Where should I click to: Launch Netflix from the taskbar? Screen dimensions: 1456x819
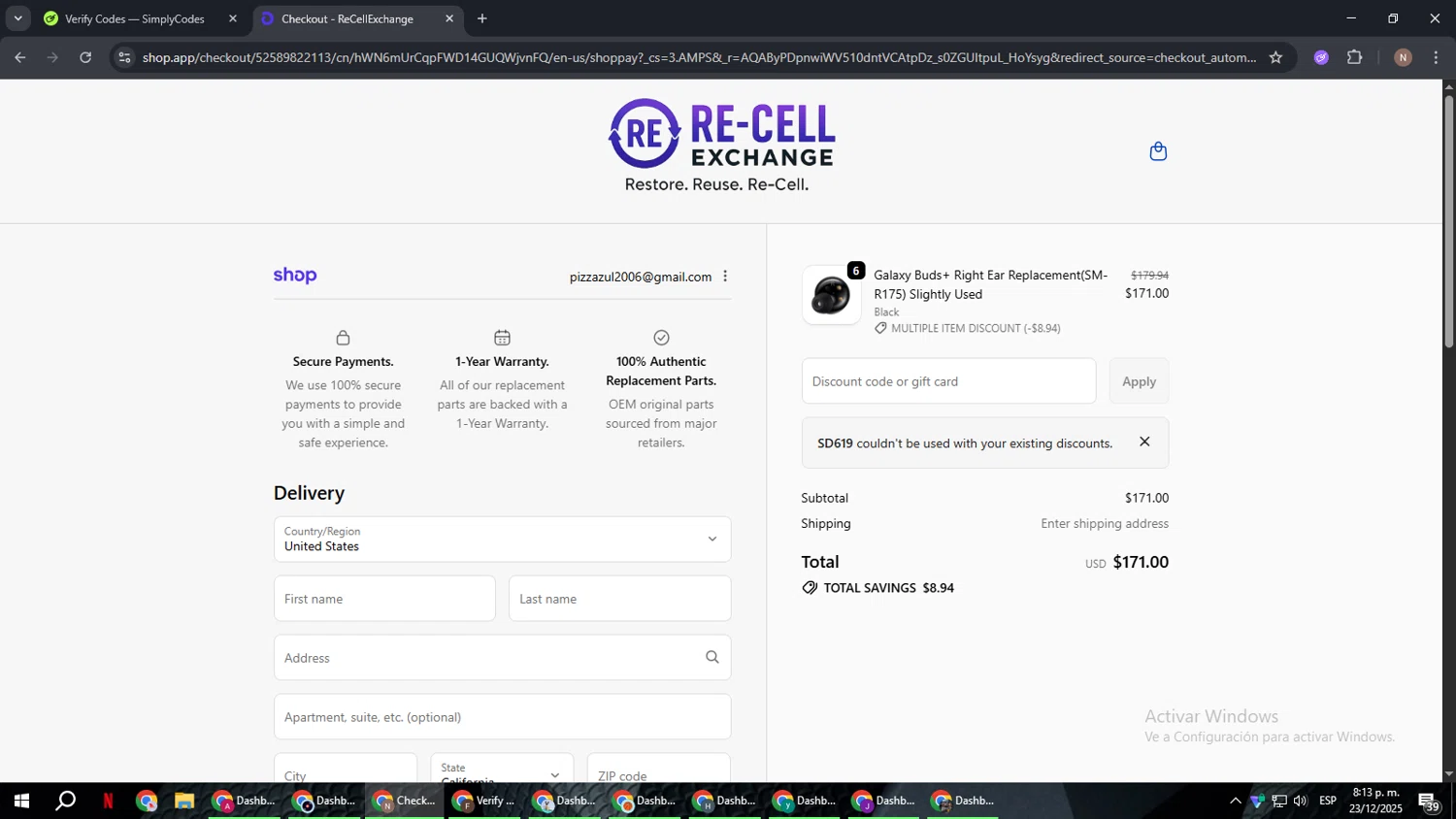click(108, 801)
